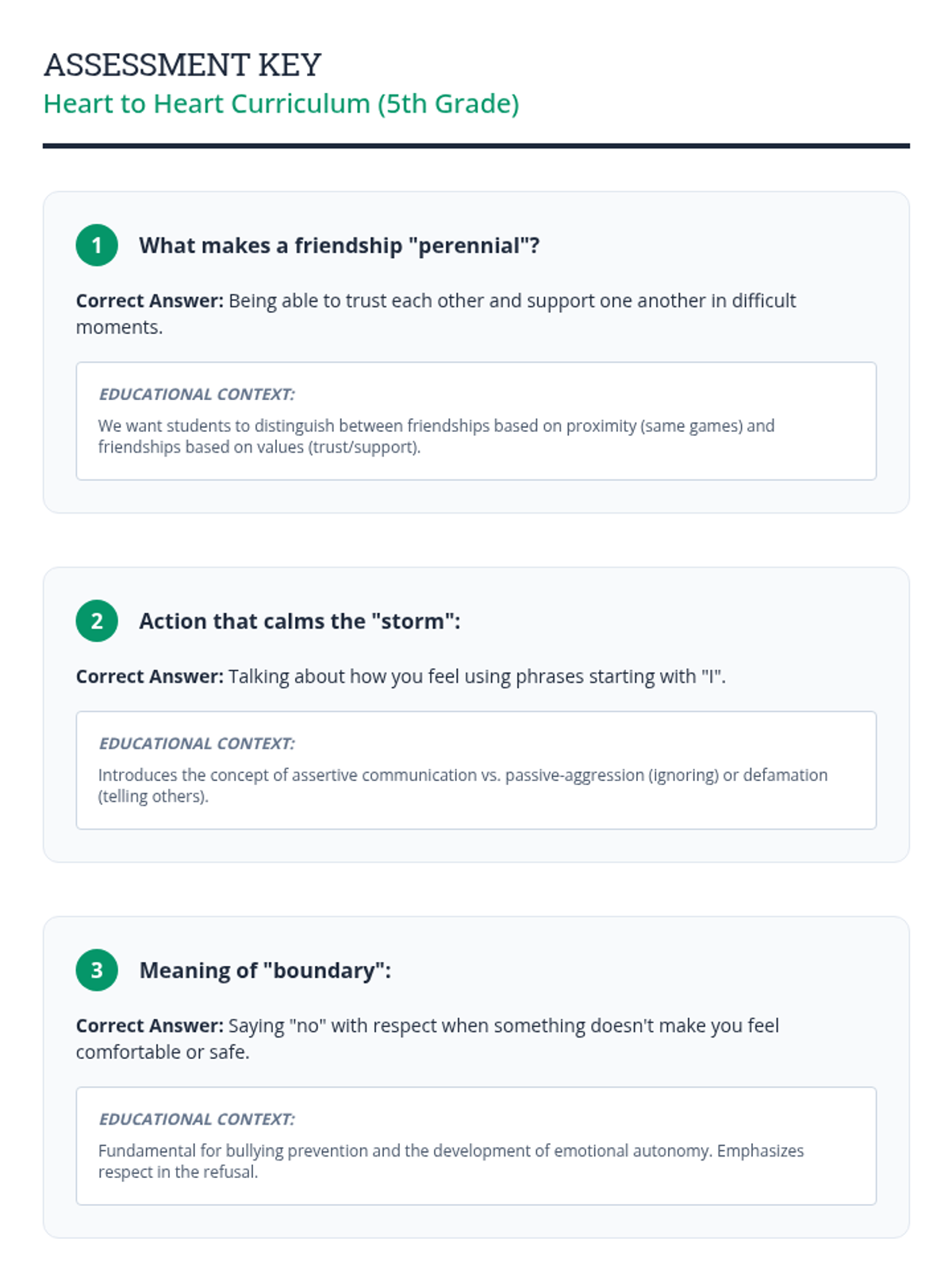The height and width of the screenshot is (1270, 952).
Task: Click the "Correct Answer:" label in question 2
Action: (150, 676)
